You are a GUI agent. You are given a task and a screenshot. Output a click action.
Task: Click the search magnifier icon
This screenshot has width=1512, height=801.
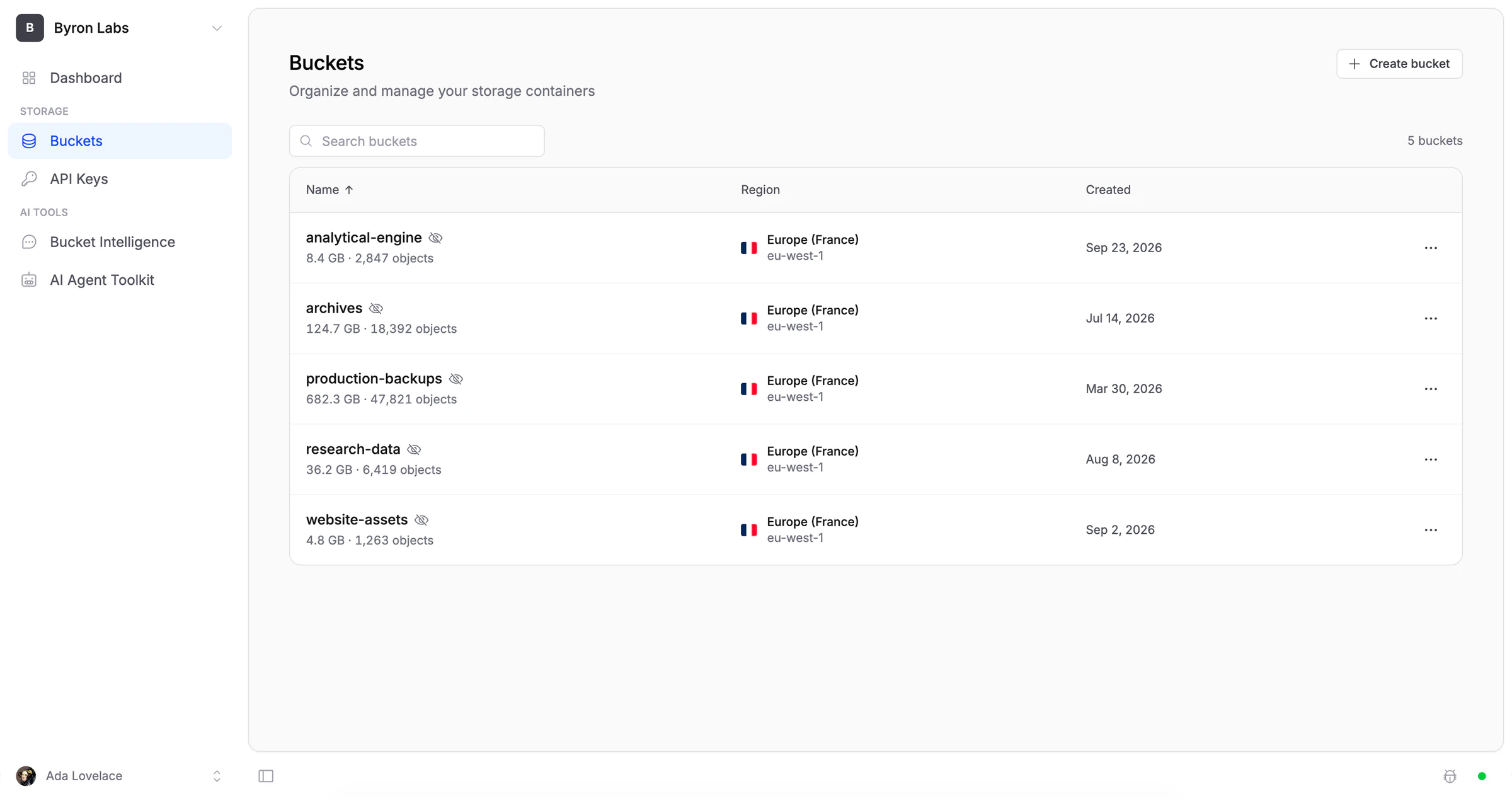[x=306, y=141]
